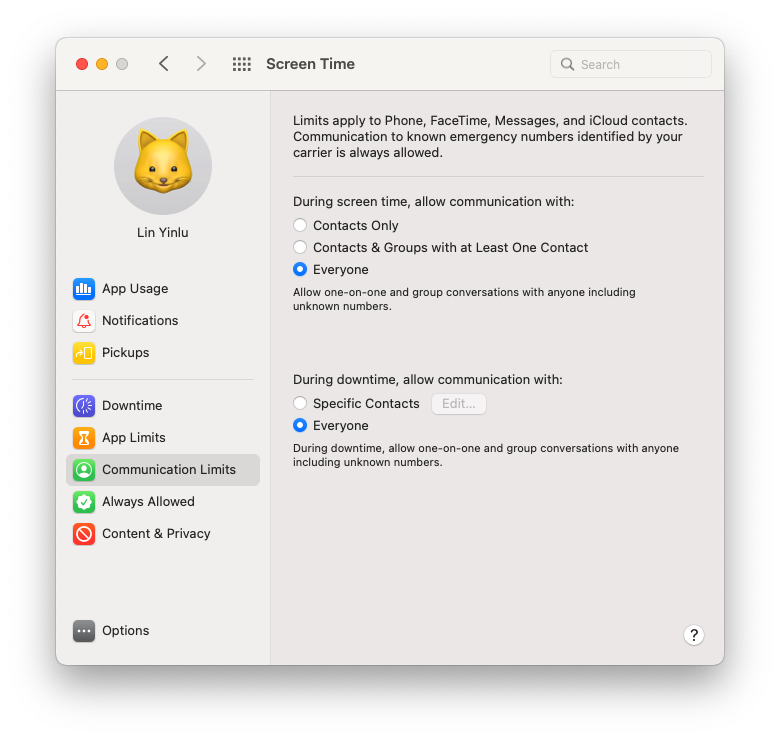
Task: Open the Options ellipsis icon
Action: click(84, 631)
